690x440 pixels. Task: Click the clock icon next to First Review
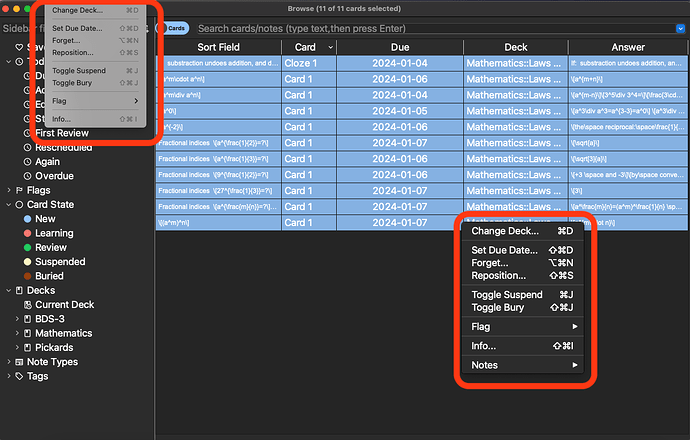tap(27, 133)
